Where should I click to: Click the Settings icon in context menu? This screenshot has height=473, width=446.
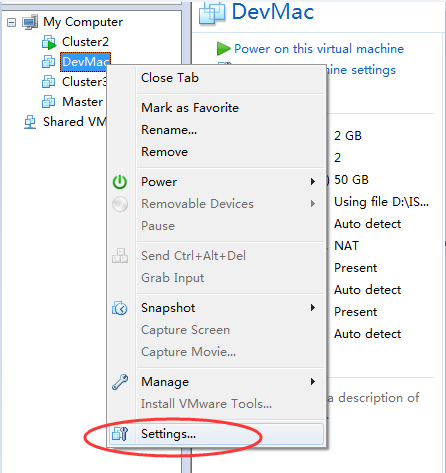pyautogui.click(x=120, y=434)
